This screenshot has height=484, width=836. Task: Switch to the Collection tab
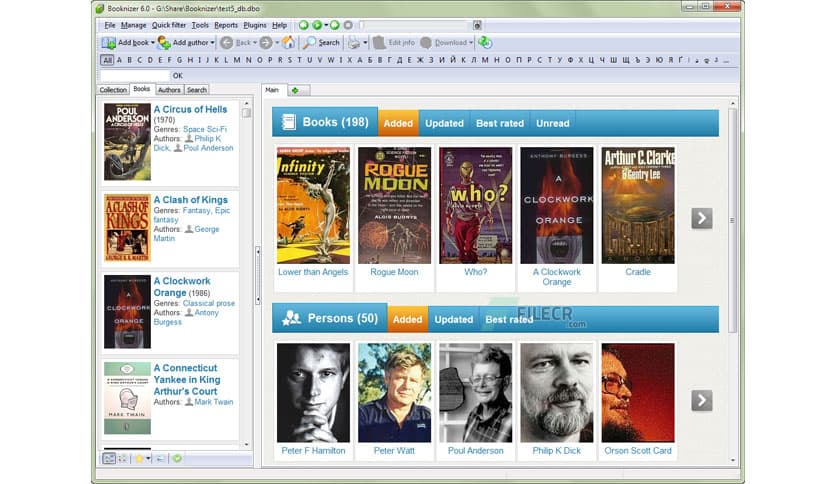coord(113,90)
